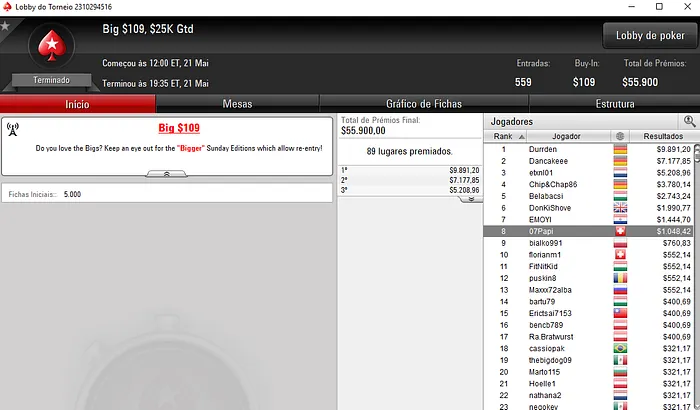Screen dimensions: 700x410
Task: Switch to the Mesas tab
Action: point(238,104)
